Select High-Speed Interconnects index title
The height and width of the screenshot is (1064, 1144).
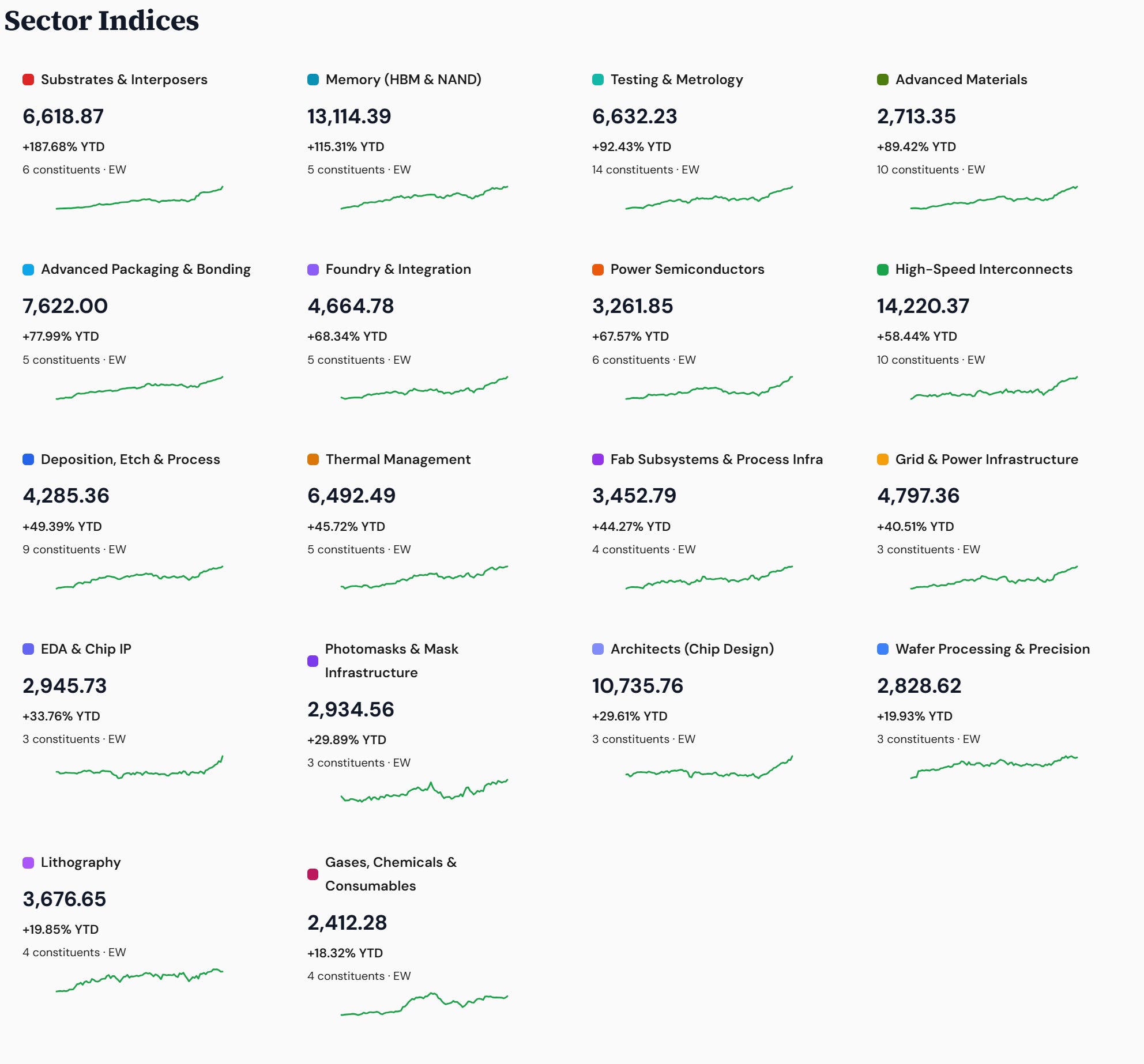[x=983, y=269]
